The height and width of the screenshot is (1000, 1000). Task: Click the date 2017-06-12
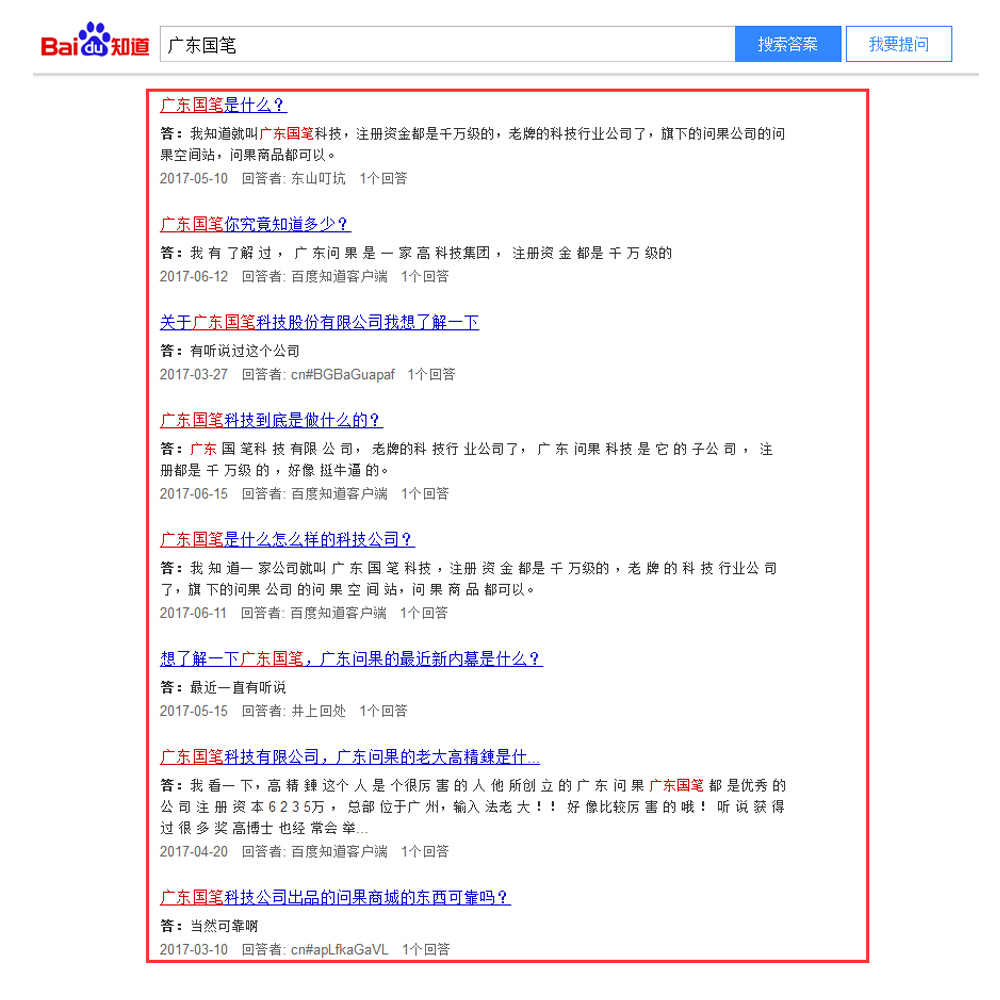point(194,277)
